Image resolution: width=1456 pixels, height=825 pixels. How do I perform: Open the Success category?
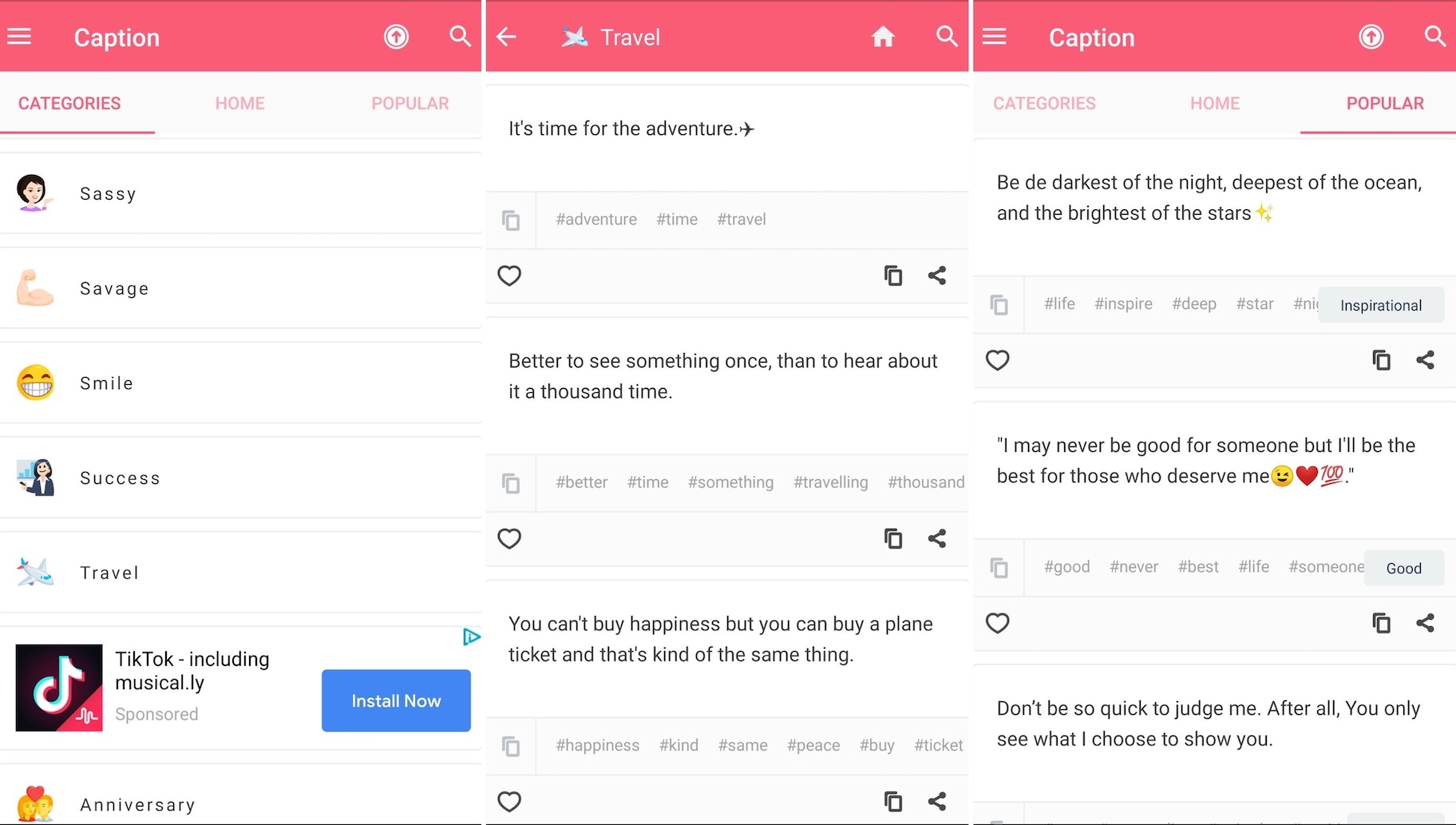coord(120,478)
